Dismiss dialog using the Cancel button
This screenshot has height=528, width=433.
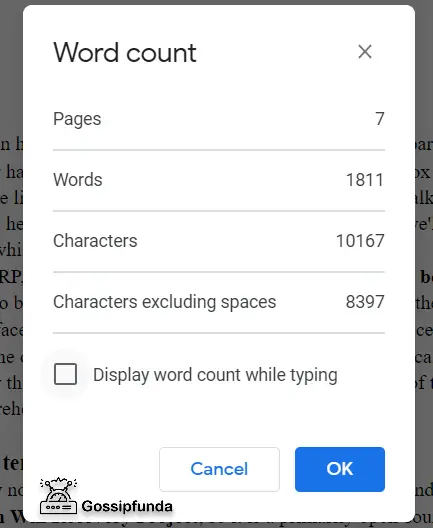point(219,469)
